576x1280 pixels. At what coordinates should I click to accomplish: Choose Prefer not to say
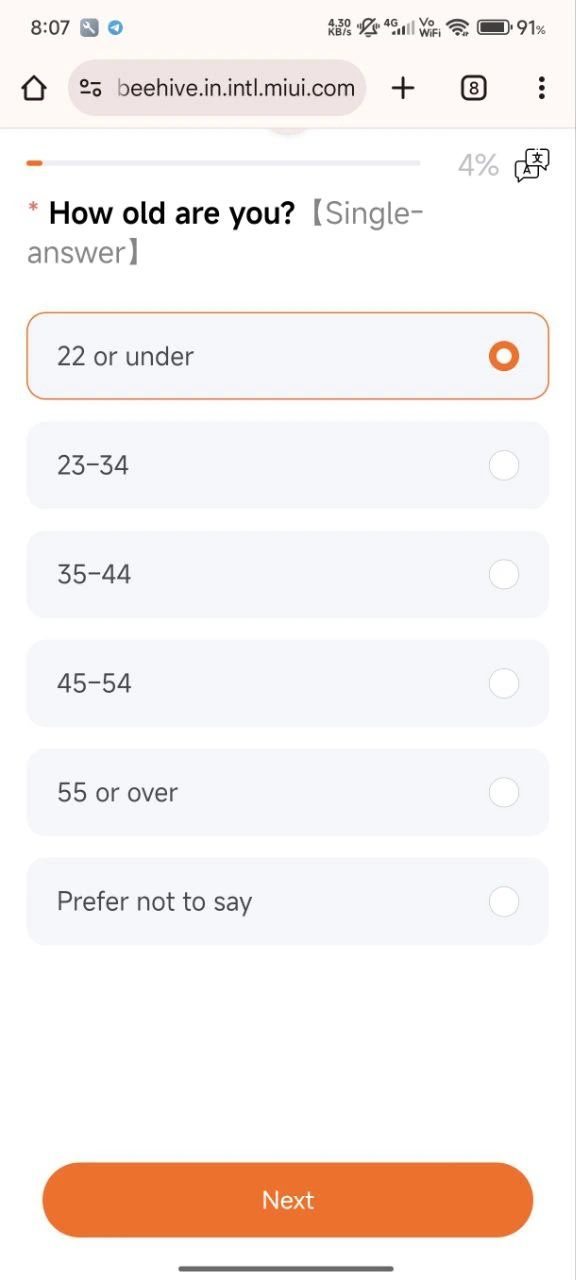288,901
